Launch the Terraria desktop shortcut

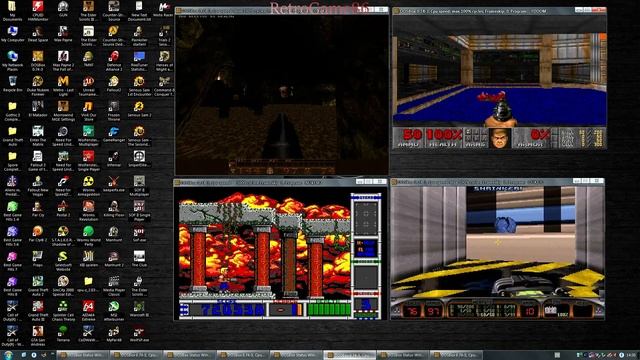click(x=63, y=334)
